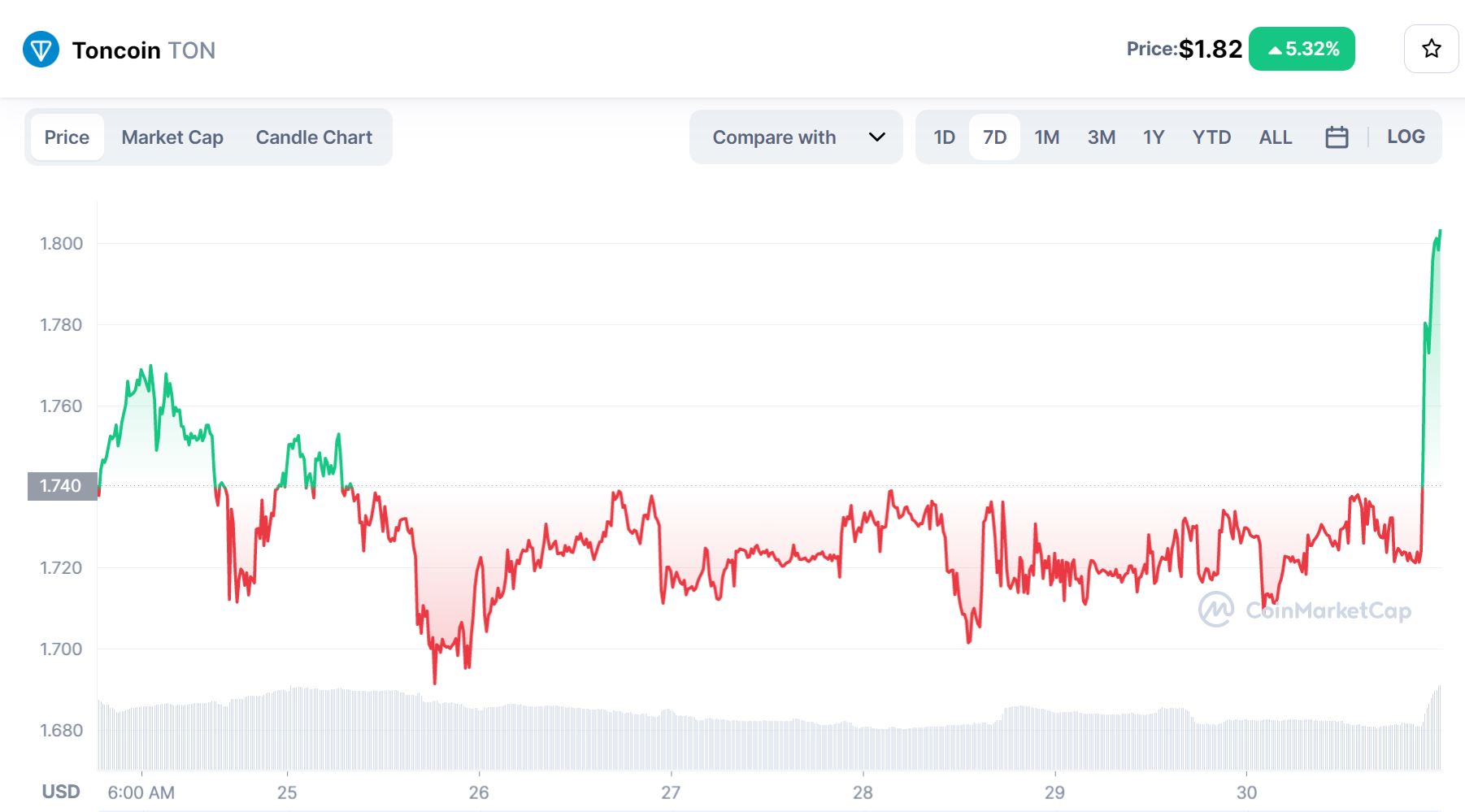
Task: Expand the Compare with dropdown
Action: click(796, 137)
